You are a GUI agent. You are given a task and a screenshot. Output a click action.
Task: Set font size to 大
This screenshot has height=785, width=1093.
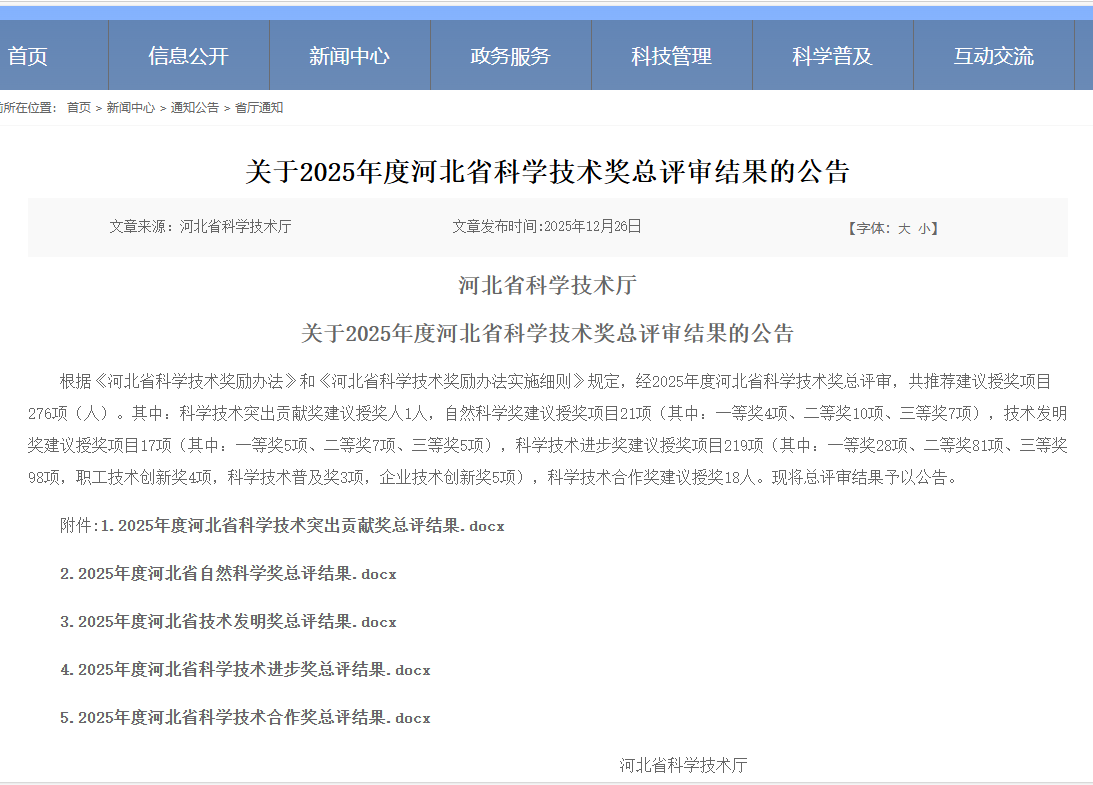tap(903, 228)
